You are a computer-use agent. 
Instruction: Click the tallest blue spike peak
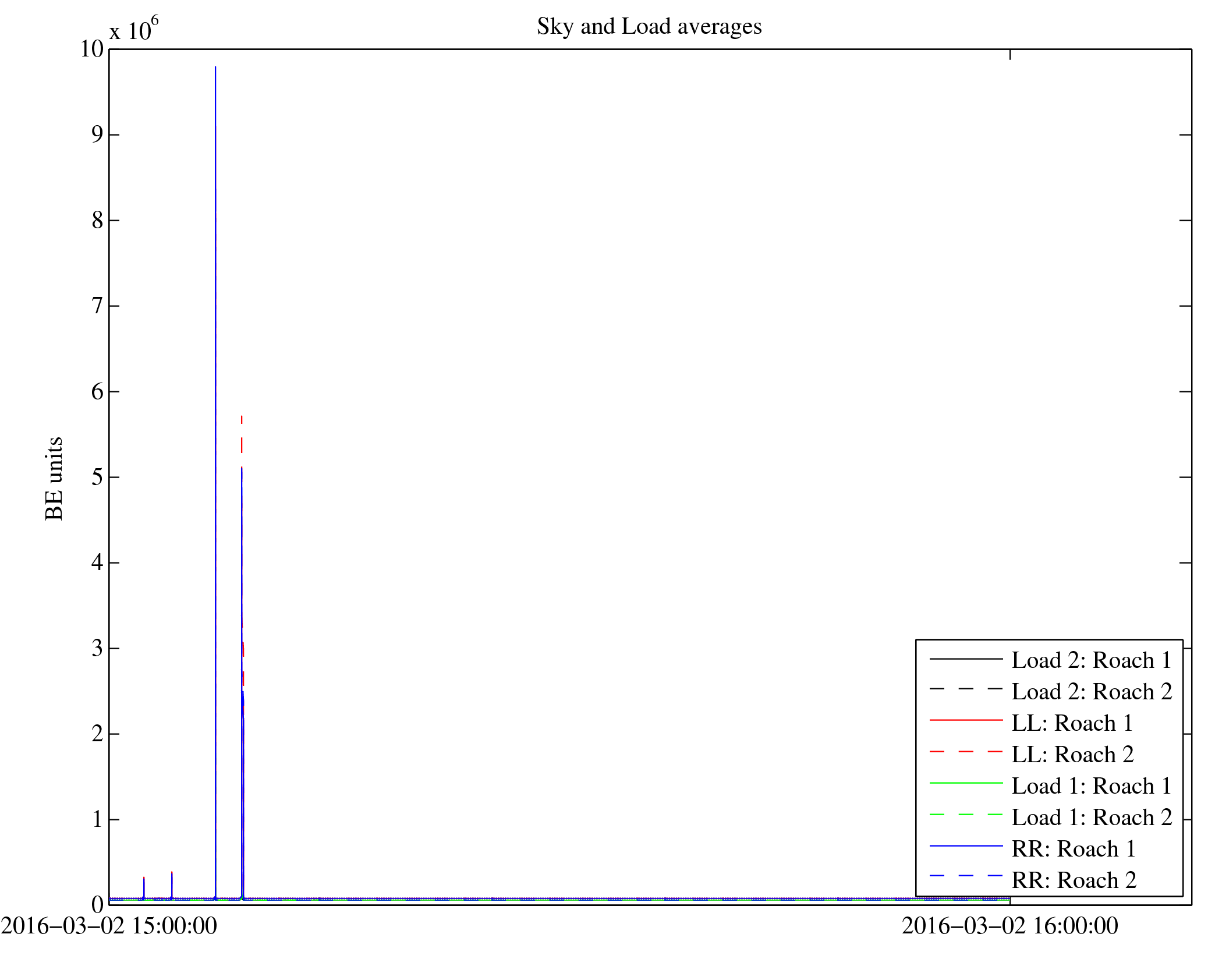pyautogui.click(x=215, y=68)
